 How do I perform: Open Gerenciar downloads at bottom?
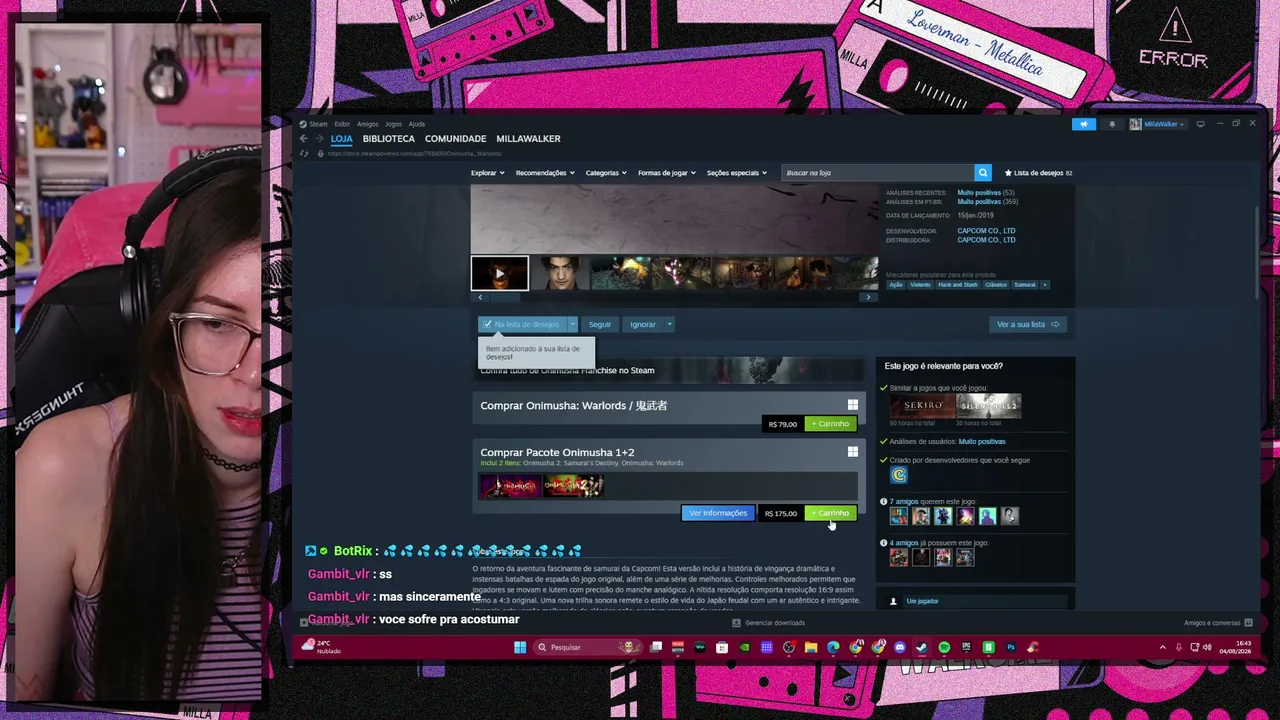click(768, 623)
